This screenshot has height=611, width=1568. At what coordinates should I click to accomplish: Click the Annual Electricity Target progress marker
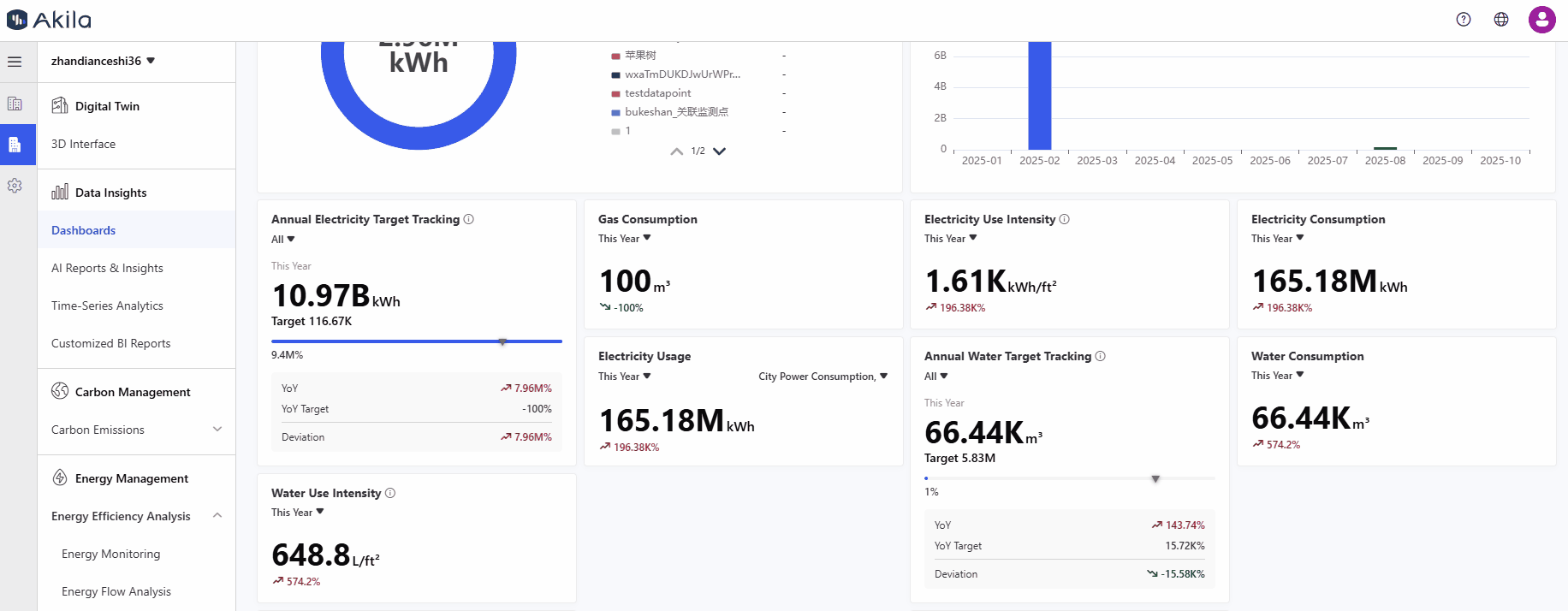tap(502, 341)
